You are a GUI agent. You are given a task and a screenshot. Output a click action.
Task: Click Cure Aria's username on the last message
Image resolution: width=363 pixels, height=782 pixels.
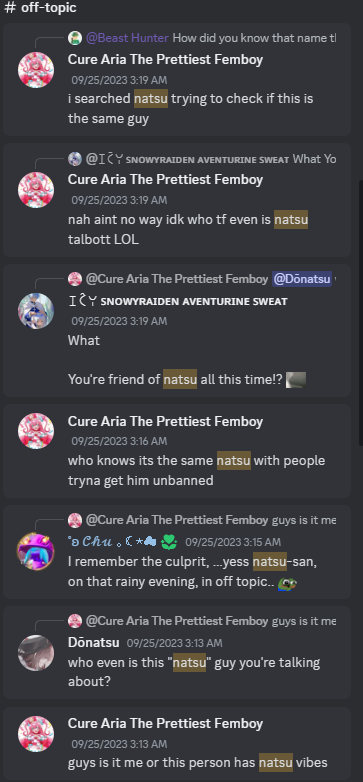point(166,723)
